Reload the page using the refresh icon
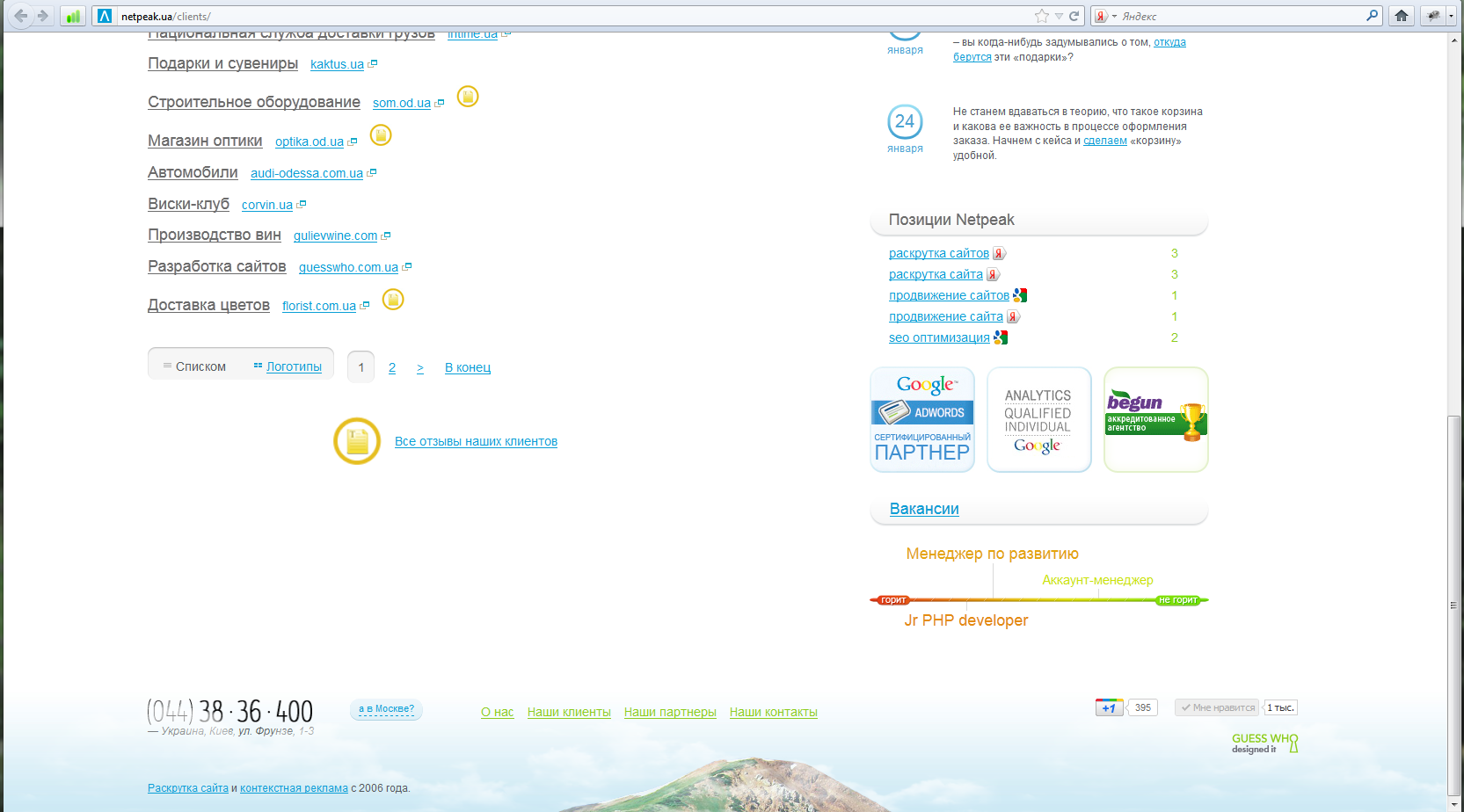The image size is (1464, 812). 1074,16
